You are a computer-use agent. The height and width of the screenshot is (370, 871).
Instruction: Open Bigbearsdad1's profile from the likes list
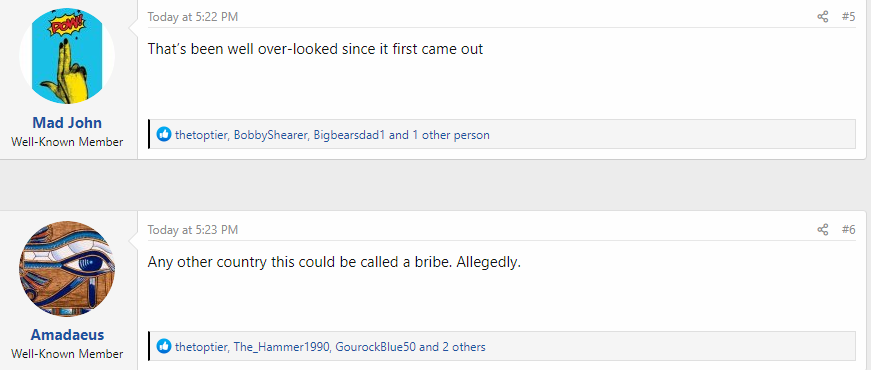coord(349,135)
